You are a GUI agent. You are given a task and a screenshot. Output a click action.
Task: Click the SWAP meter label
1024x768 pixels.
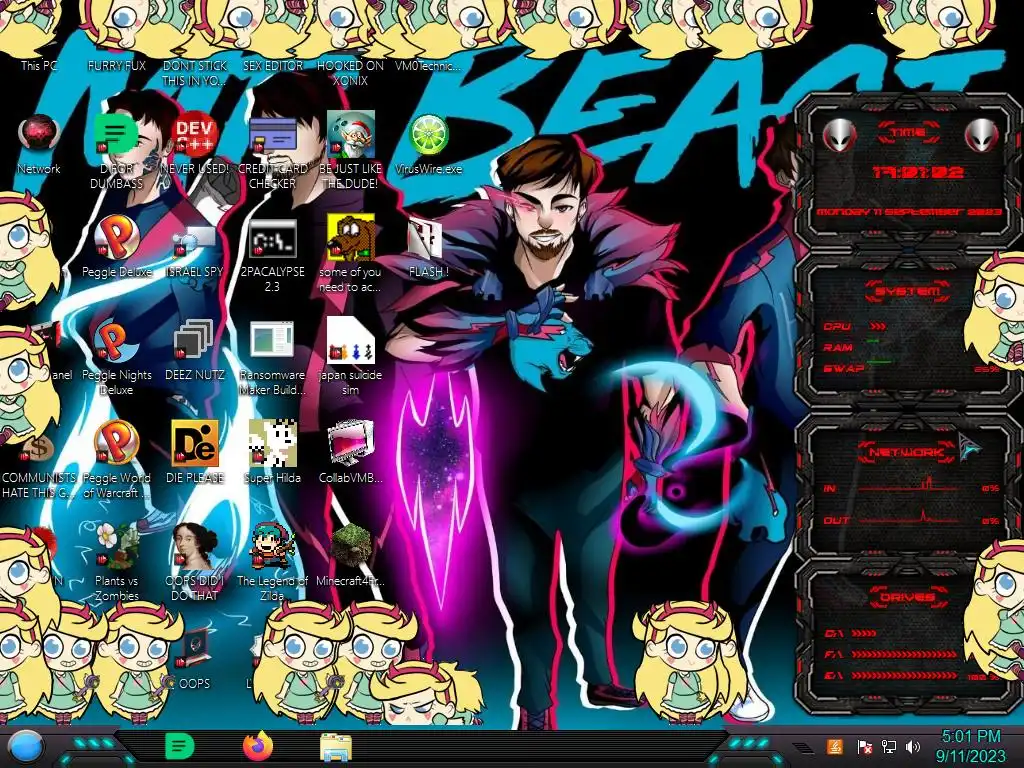coord(843,368)
